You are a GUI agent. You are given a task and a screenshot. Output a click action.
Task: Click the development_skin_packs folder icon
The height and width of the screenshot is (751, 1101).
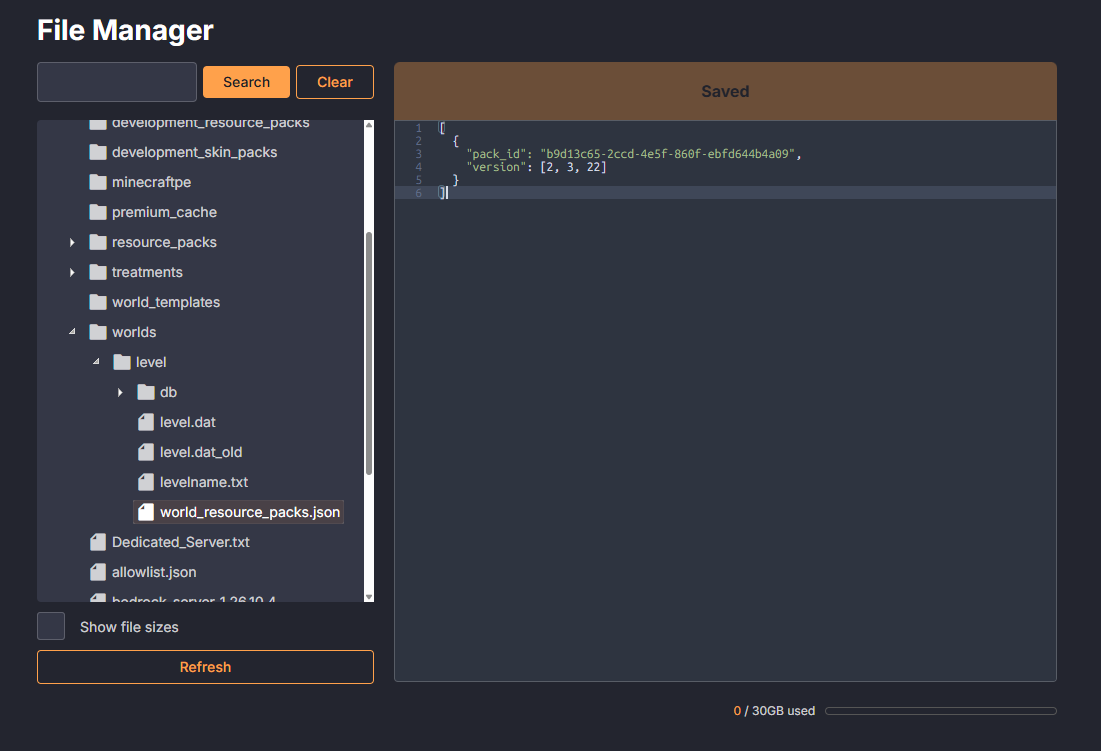[98, 152]
